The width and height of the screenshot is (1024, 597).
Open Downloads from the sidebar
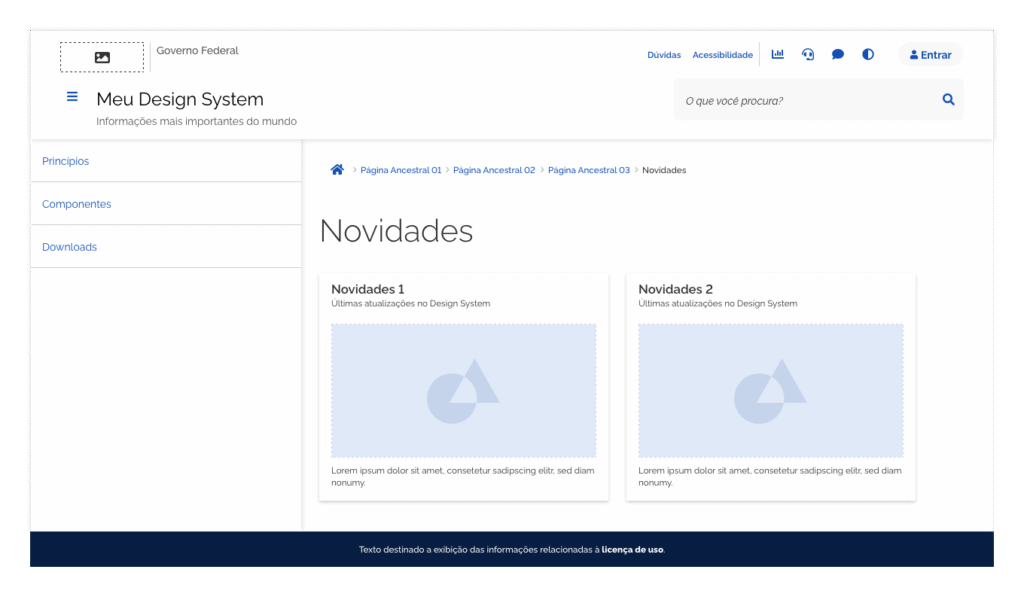pos(69,247)
